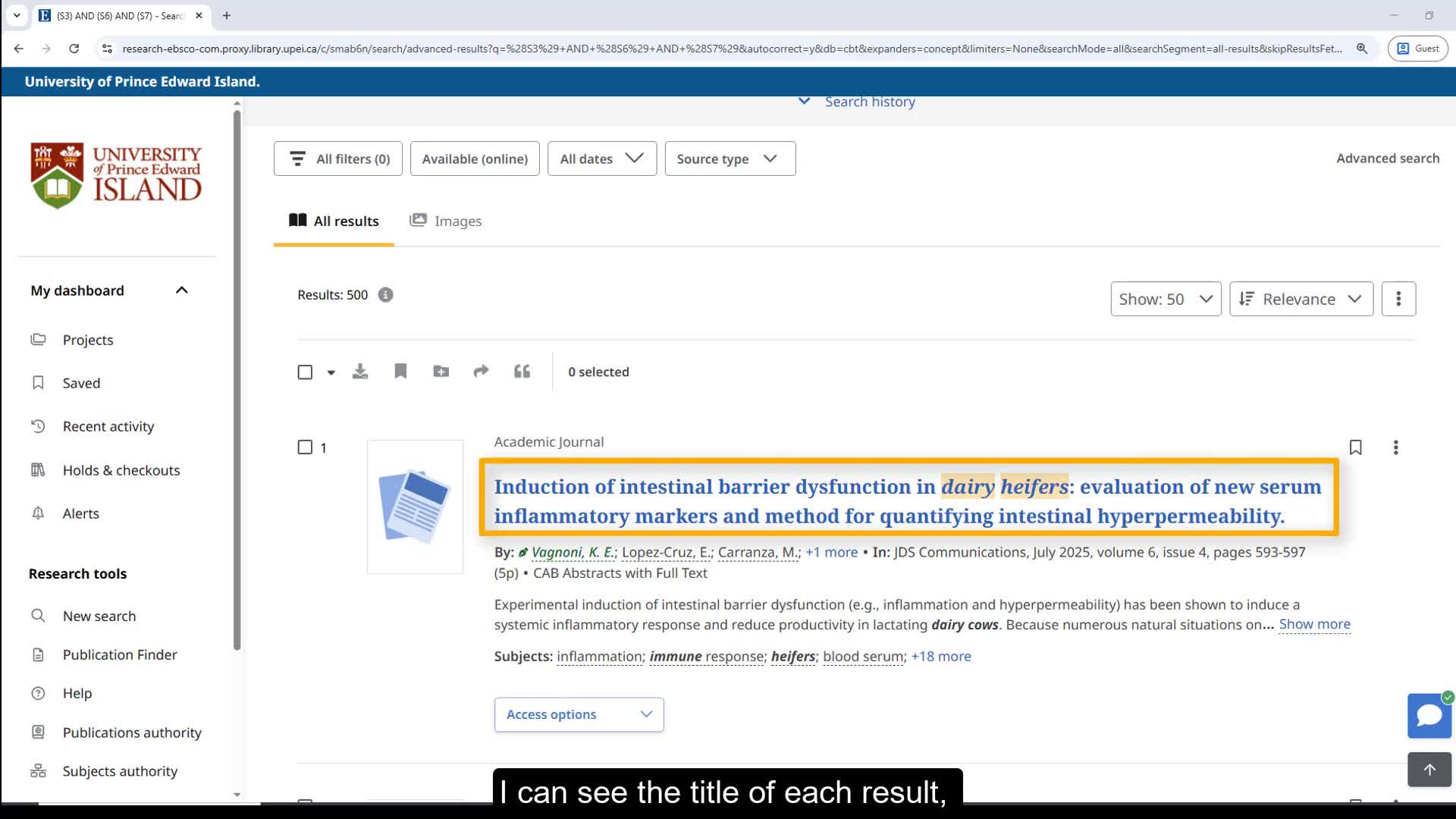Click the share arrow icon in toolbar
This screenshot has width=1456, height=819.
481,372
